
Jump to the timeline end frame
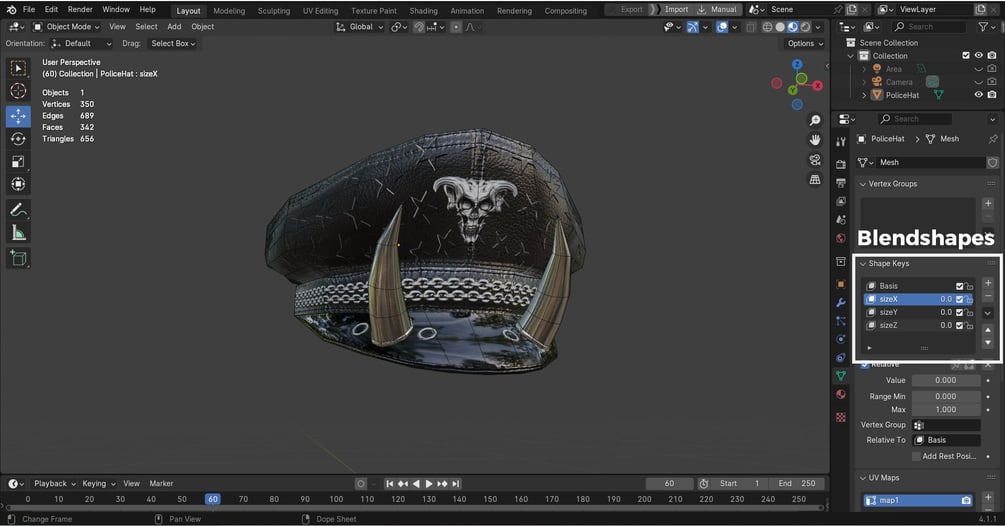point(456,484)
